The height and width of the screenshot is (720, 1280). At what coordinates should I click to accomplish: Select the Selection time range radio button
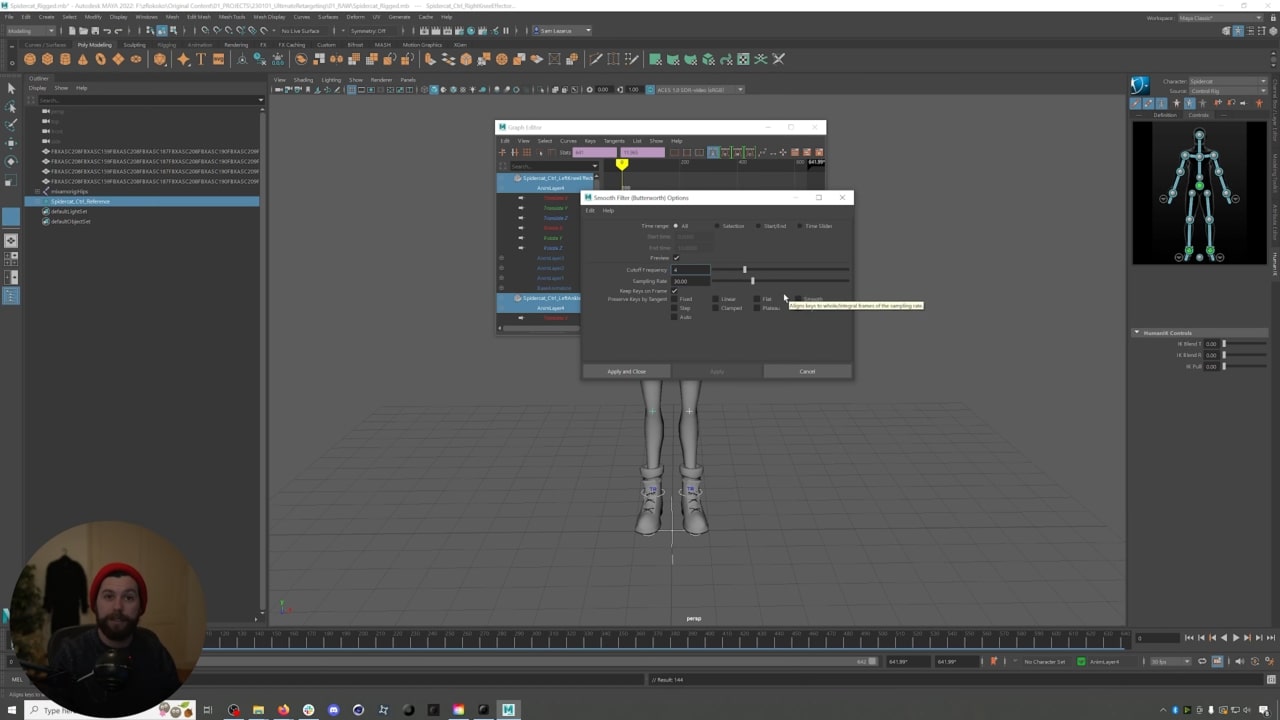[717, 226]
